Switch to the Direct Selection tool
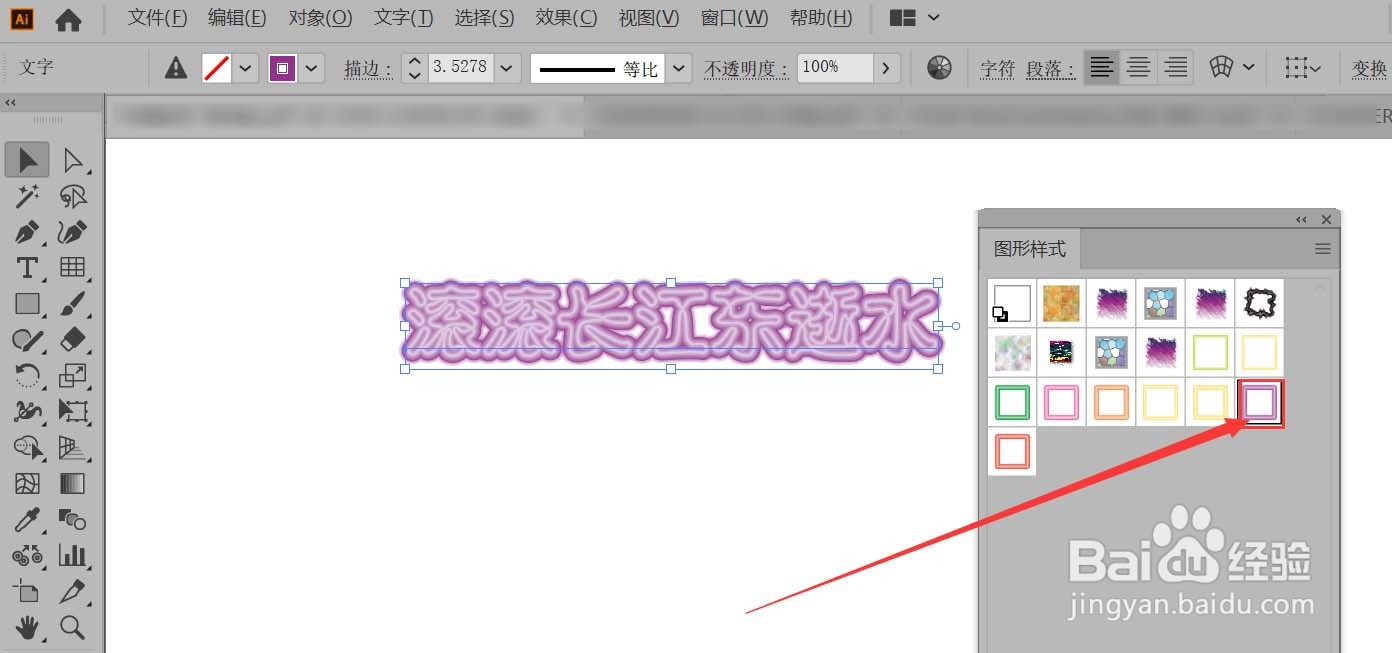The height and width of the screenshot is (653, 1392). pyautogui.click(x=74, y=159)
